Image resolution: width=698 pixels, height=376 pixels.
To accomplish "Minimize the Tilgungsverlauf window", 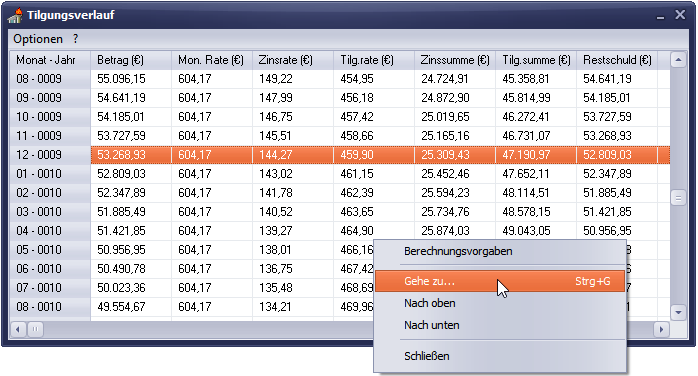I will point(660,16).
